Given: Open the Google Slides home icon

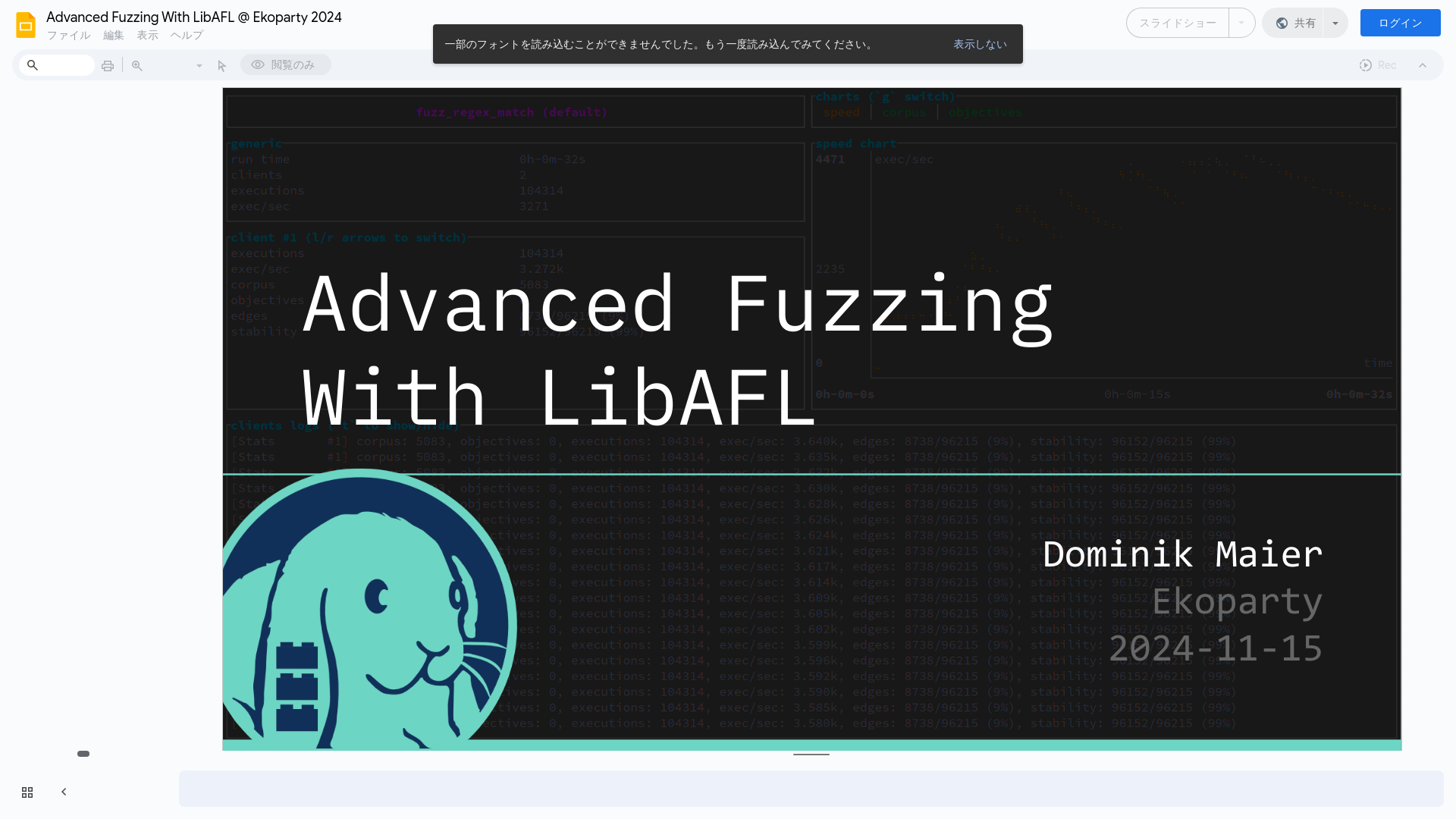Looking at the screenshot, I should pyautogui.click(x=26, y=25).
